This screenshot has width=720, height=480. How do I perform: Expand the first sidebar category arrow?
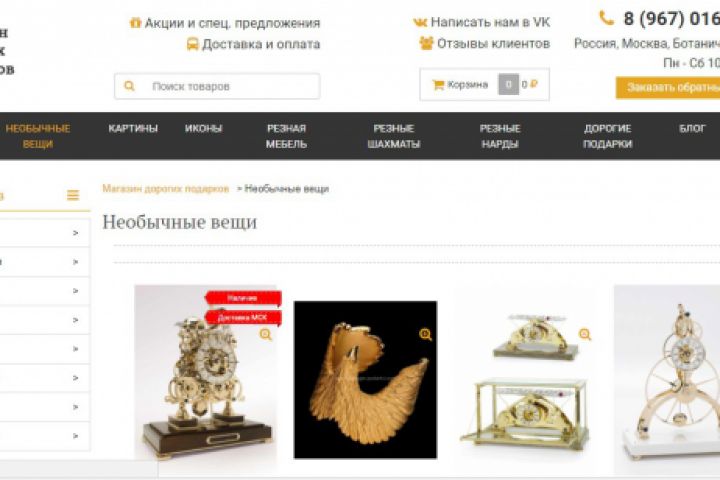coord(75,233)
